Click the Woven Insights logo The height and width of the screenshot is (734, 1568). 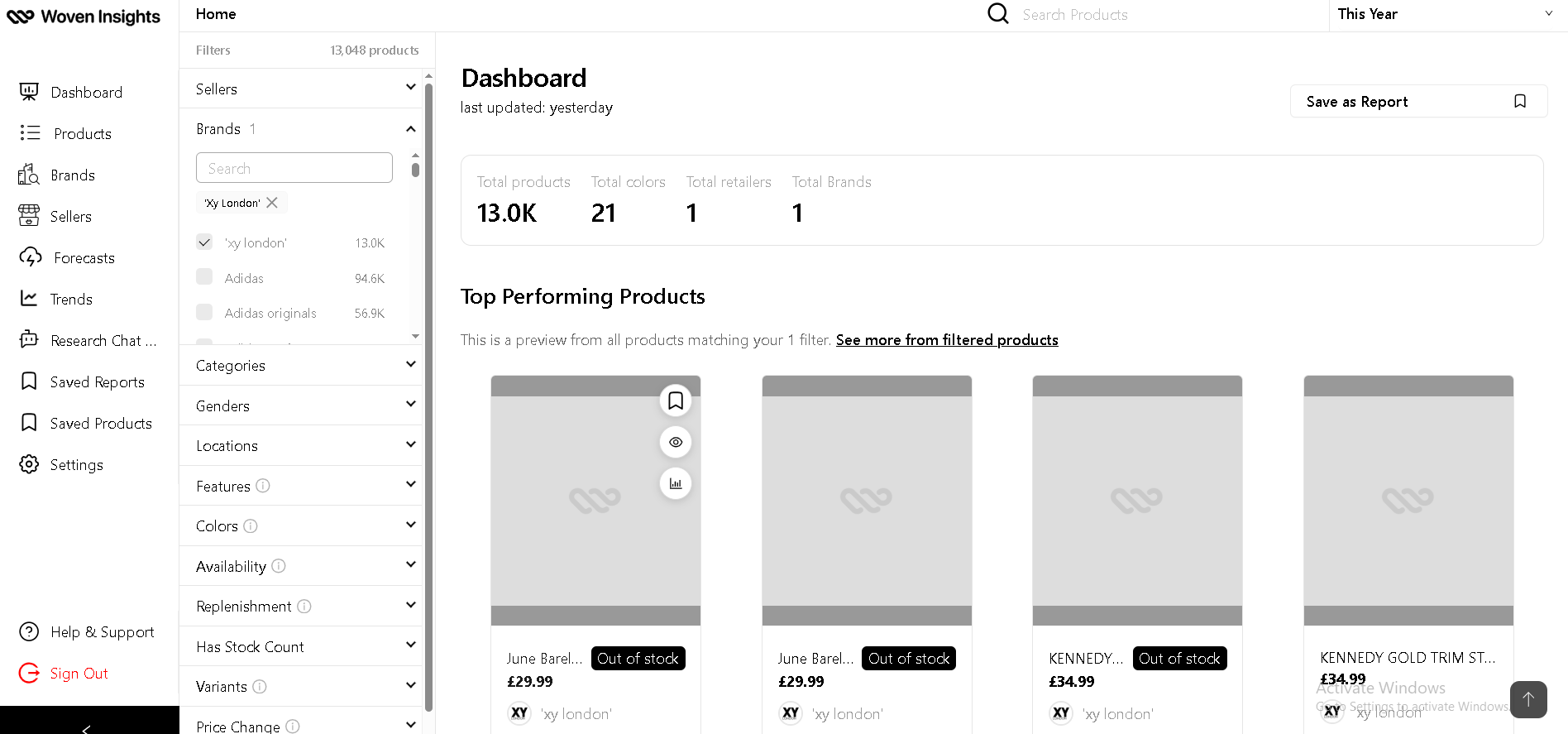[x=84, y=17]
